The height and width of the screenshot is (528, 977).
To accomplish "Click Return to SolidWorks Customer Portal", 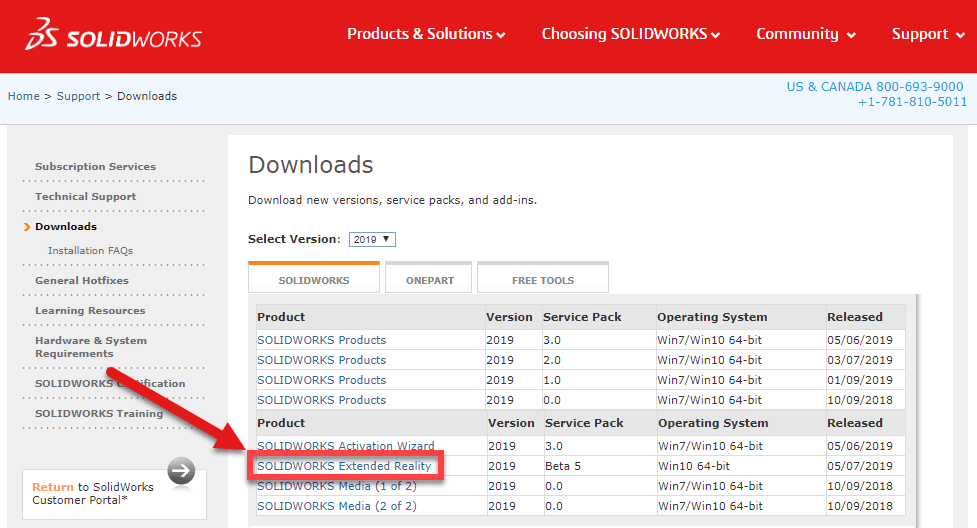I will click(93, 493).
